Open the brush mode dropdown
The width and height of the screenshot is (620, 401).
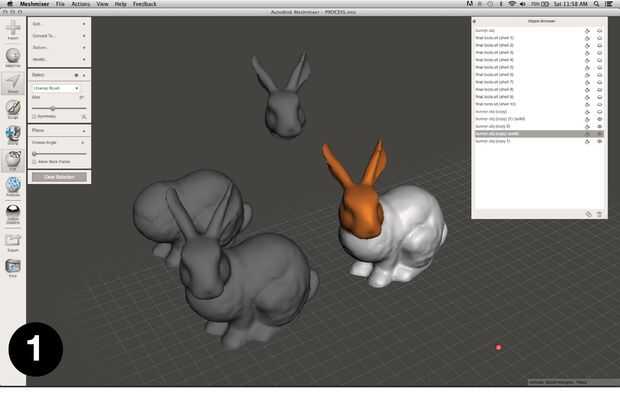(x=55, y=88)
